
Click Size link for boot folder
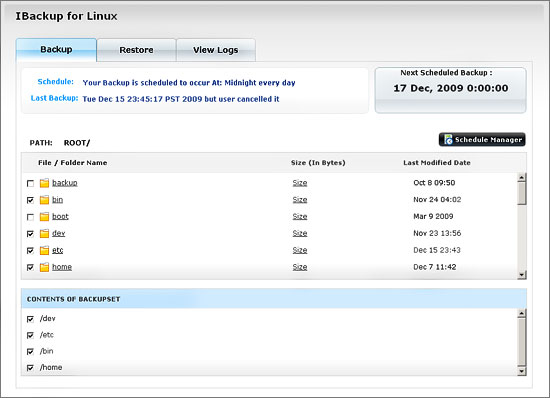(300, 216)
